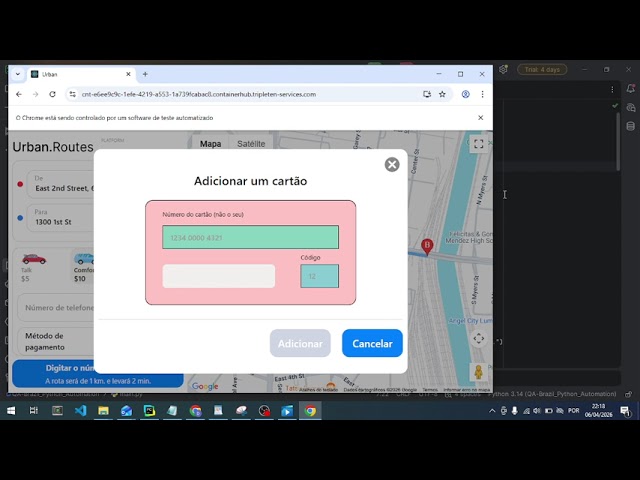Click the disabled Adicionar button
The image size is (640, 480).
[x=300, y=343]
